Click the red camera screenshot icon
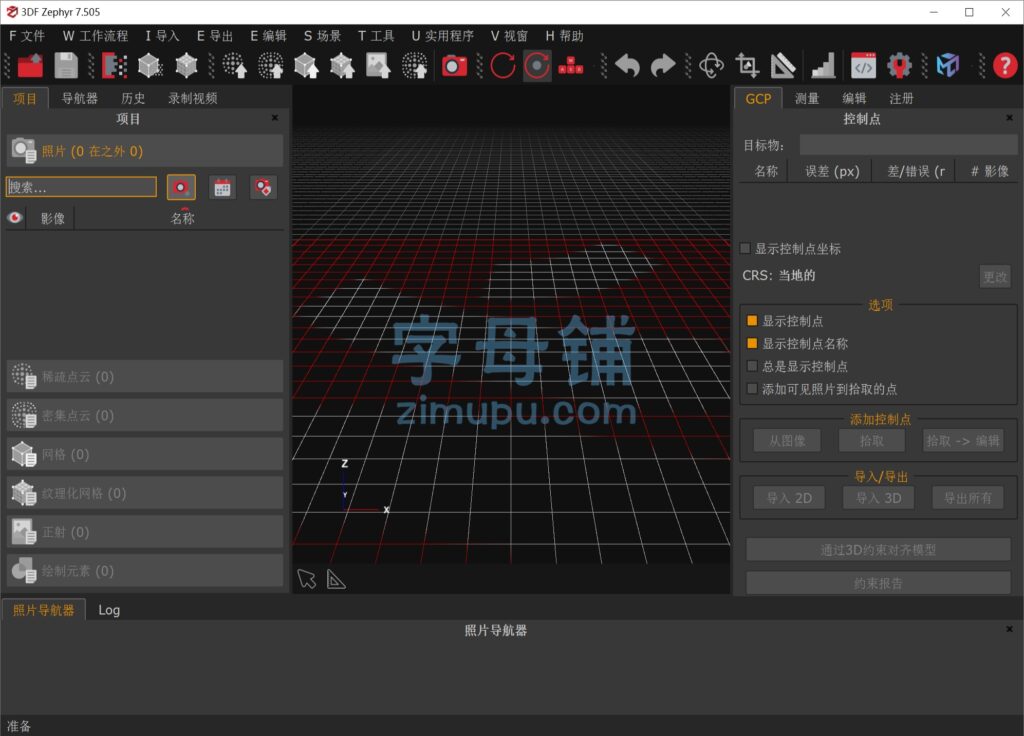 (454, 65)
